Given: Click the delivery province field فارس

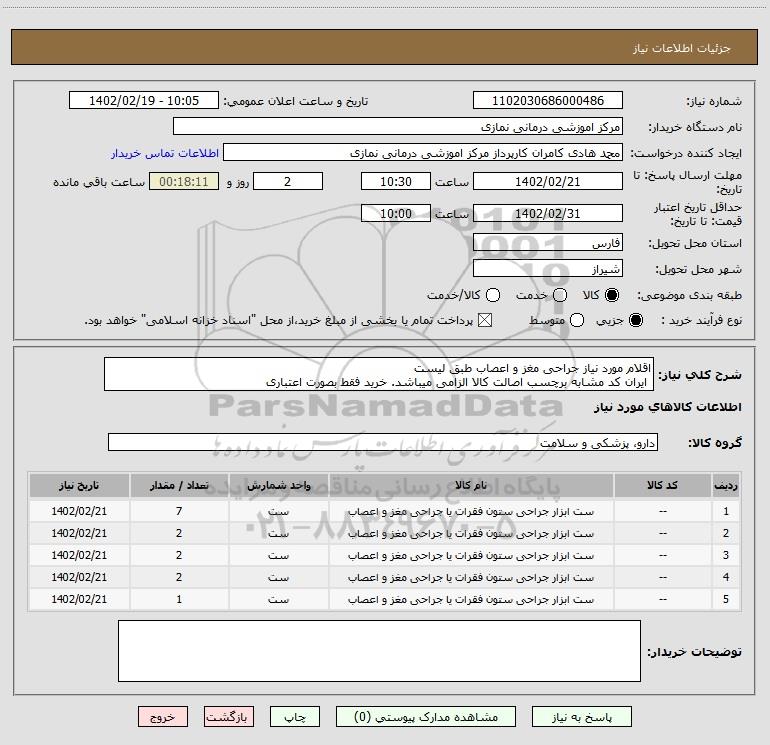Looking at the screenshot, I should [x=548, y=242].
